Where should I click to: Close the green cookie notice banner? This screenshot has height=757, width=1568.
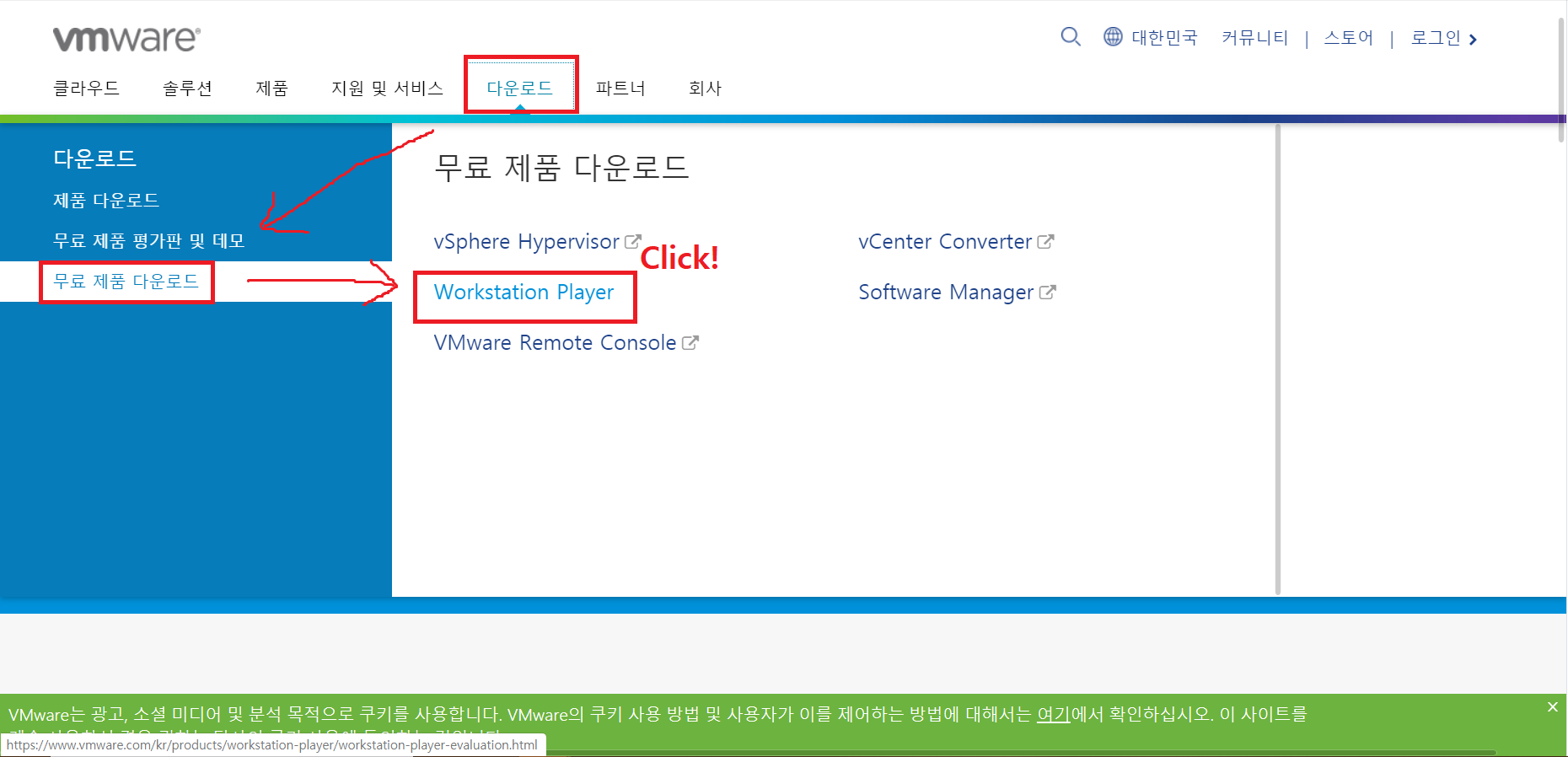pos(1552,707)
